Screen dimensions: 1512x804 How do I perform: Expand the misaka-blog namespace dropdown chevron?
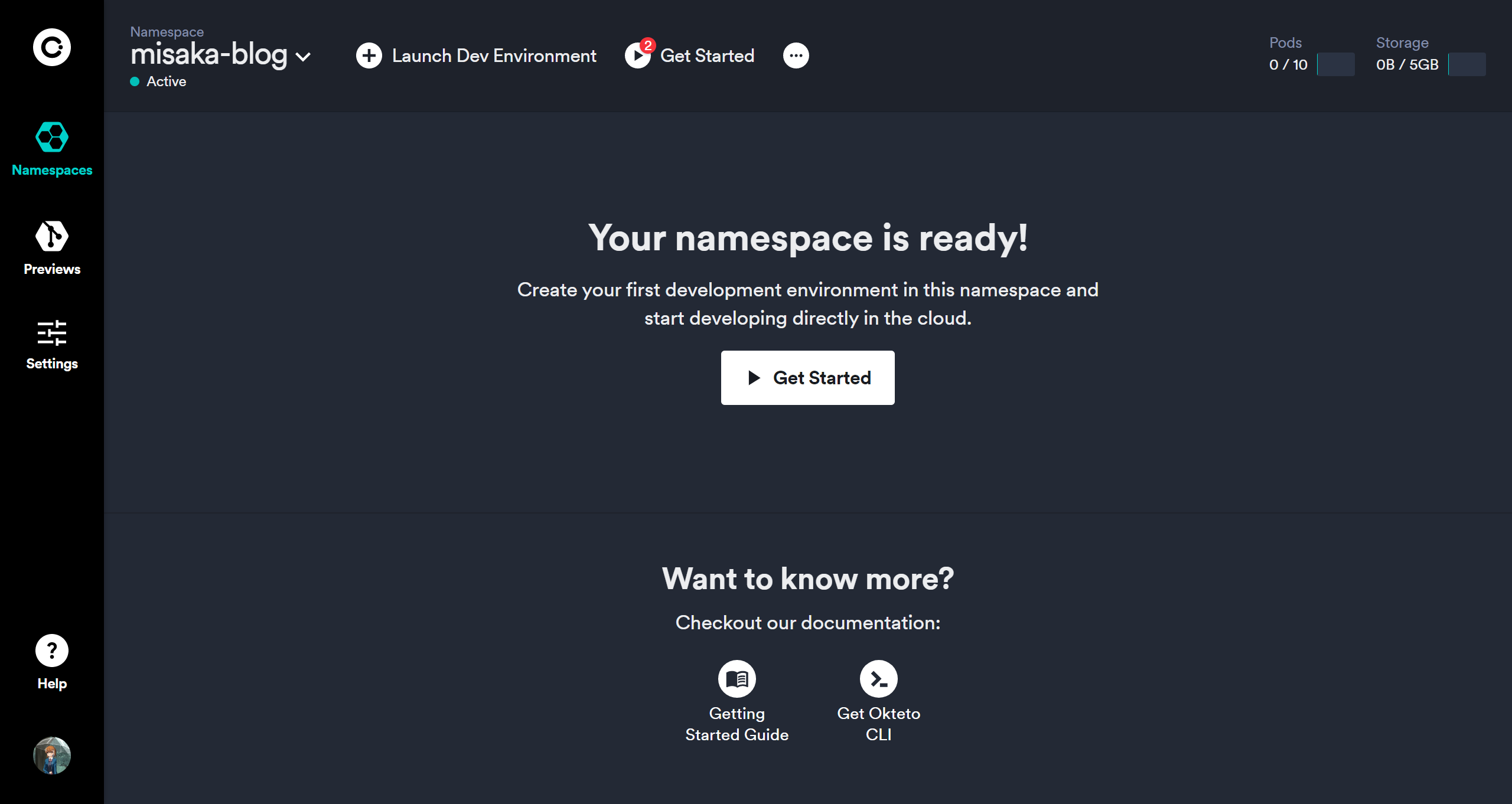click(x=303, y=57)
